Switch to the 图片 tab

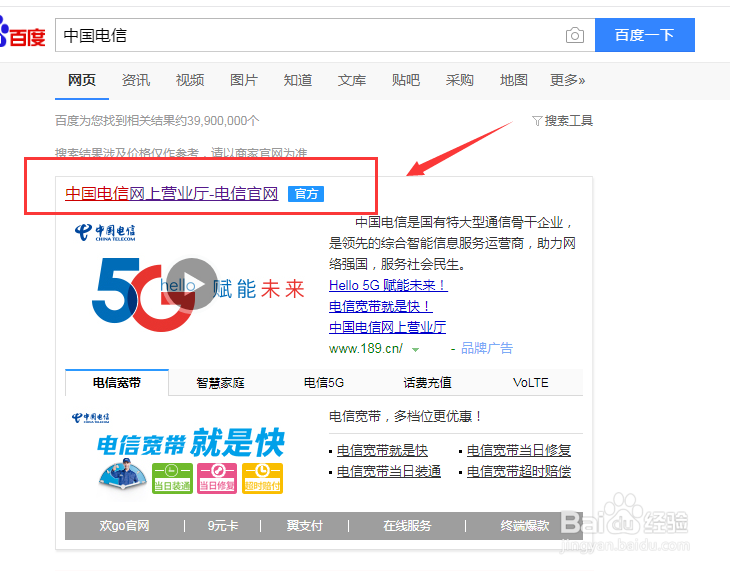tap(244, 80)
